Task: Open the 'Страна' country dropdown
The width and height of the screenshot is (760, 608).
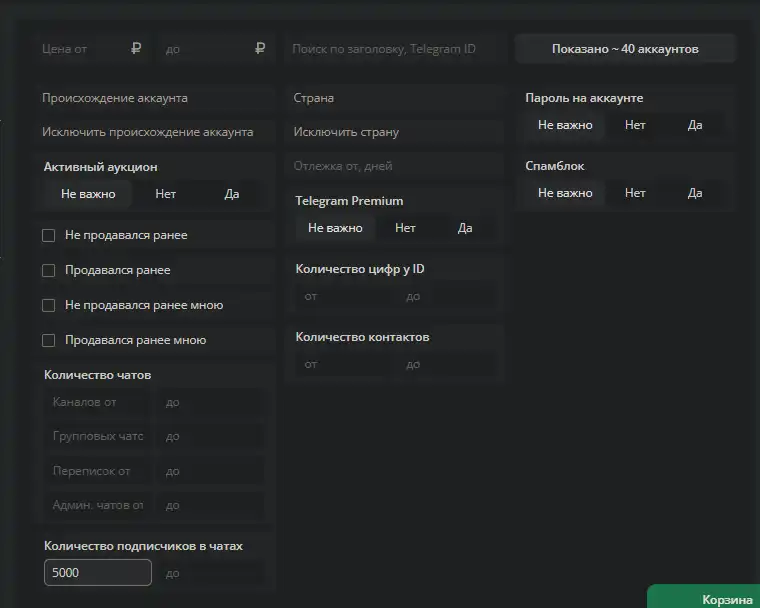Action: tap(396, 98)
